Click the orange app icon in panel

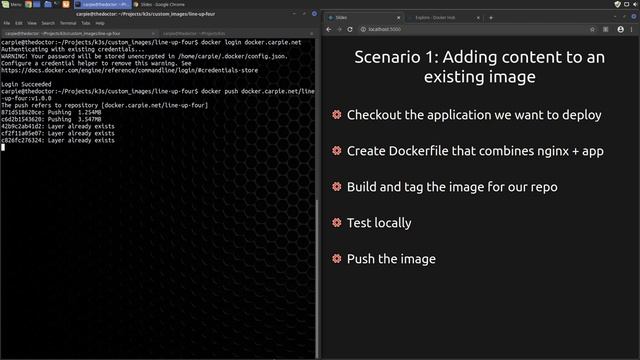(66, 4)
